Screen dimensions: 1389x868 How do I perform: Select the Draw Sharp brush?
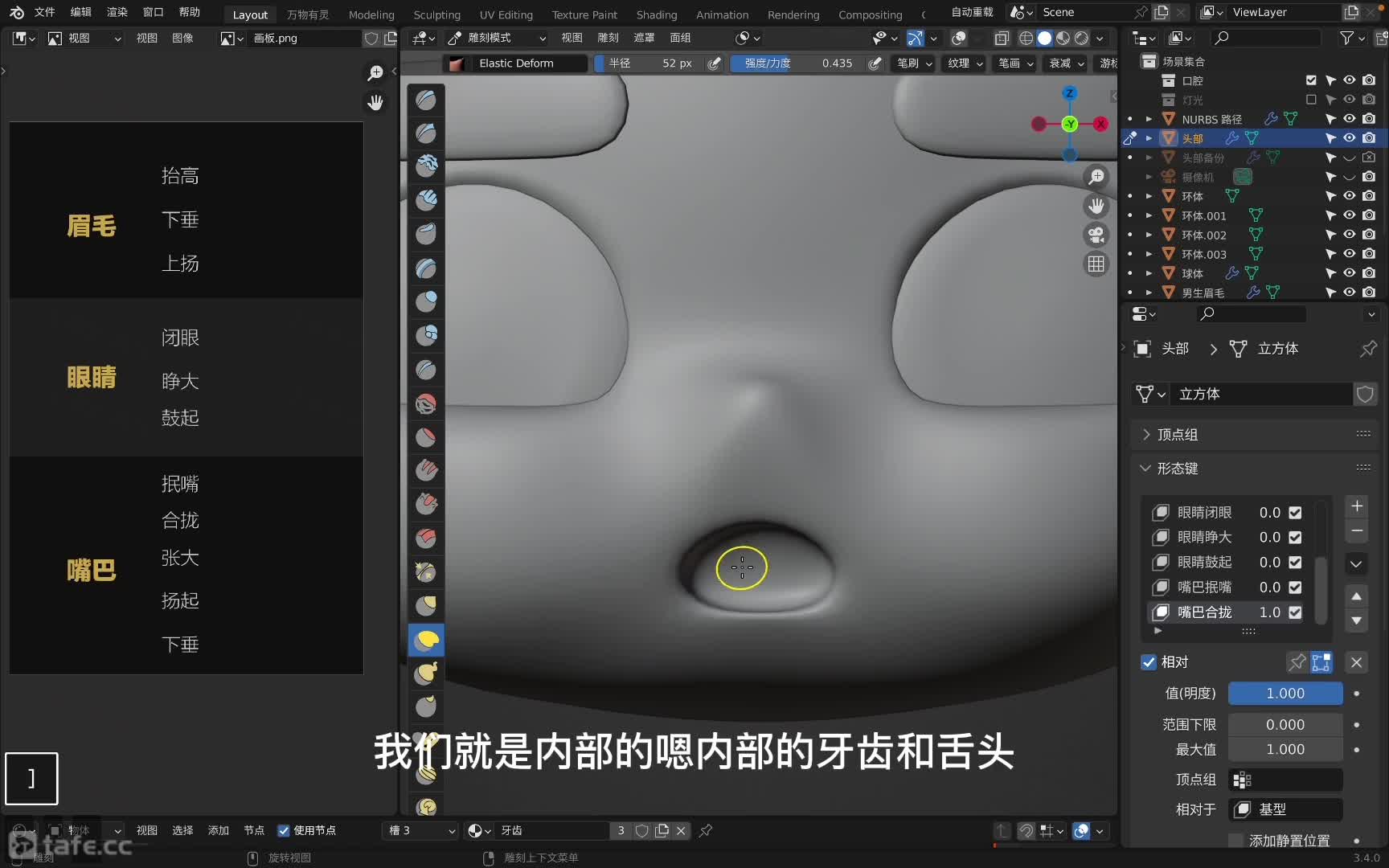[426, 133]
